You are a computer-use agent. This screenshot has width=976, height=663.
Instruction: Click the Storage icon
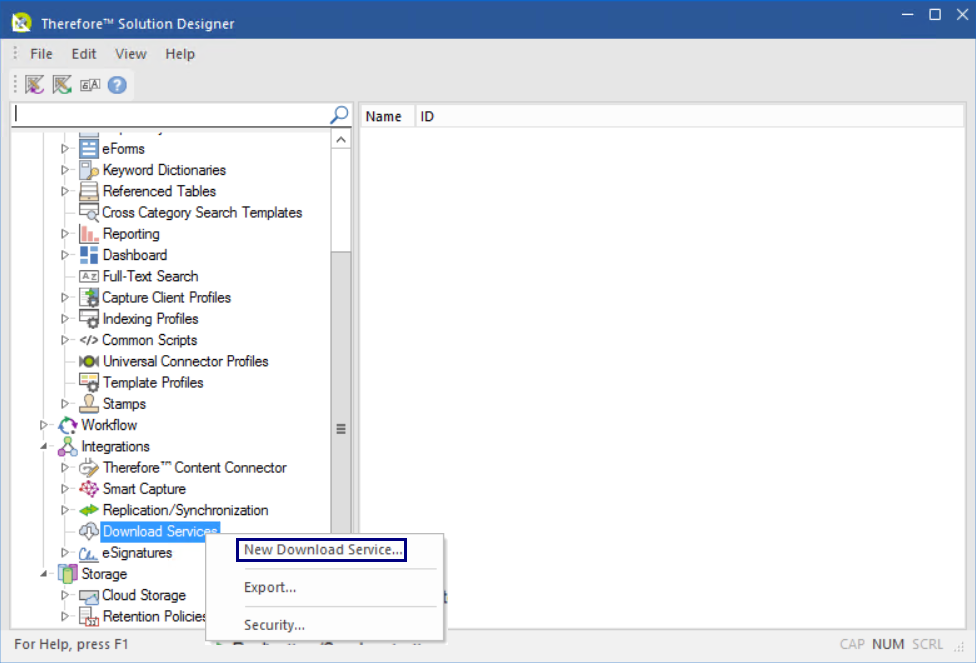(x=67, y=574)
